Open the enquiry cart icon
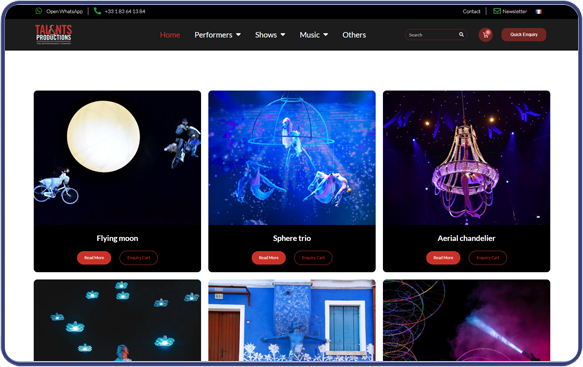The image size is (583, 367). [x=486, y=35]
